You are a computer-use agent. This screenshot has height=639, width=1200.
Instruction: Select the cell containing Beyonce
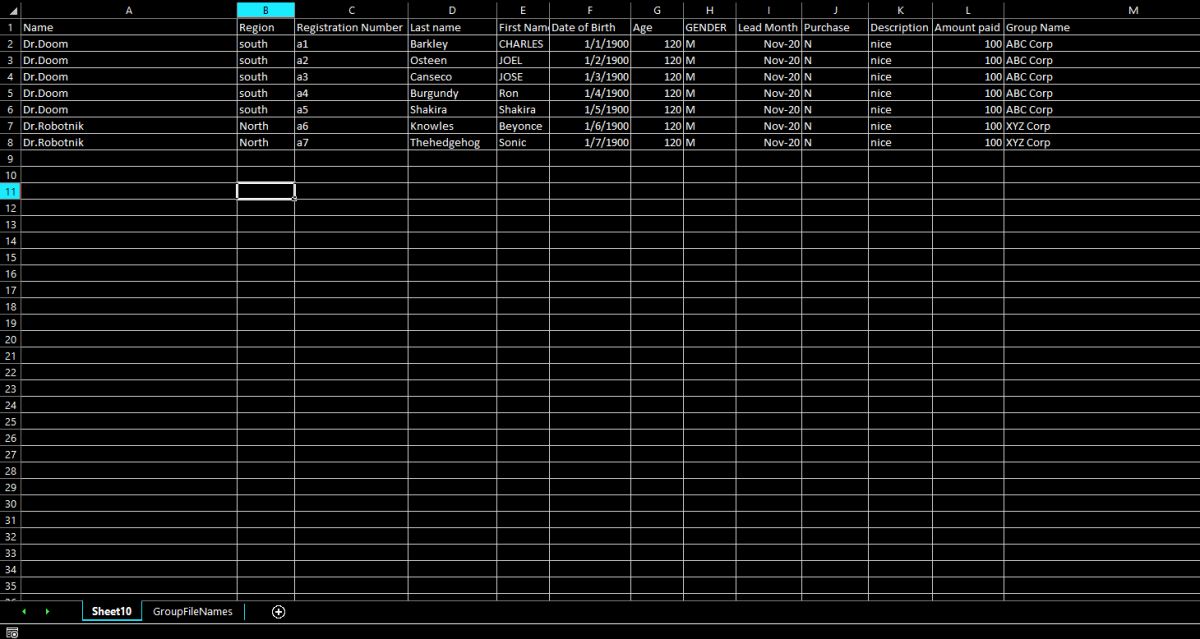523,126
